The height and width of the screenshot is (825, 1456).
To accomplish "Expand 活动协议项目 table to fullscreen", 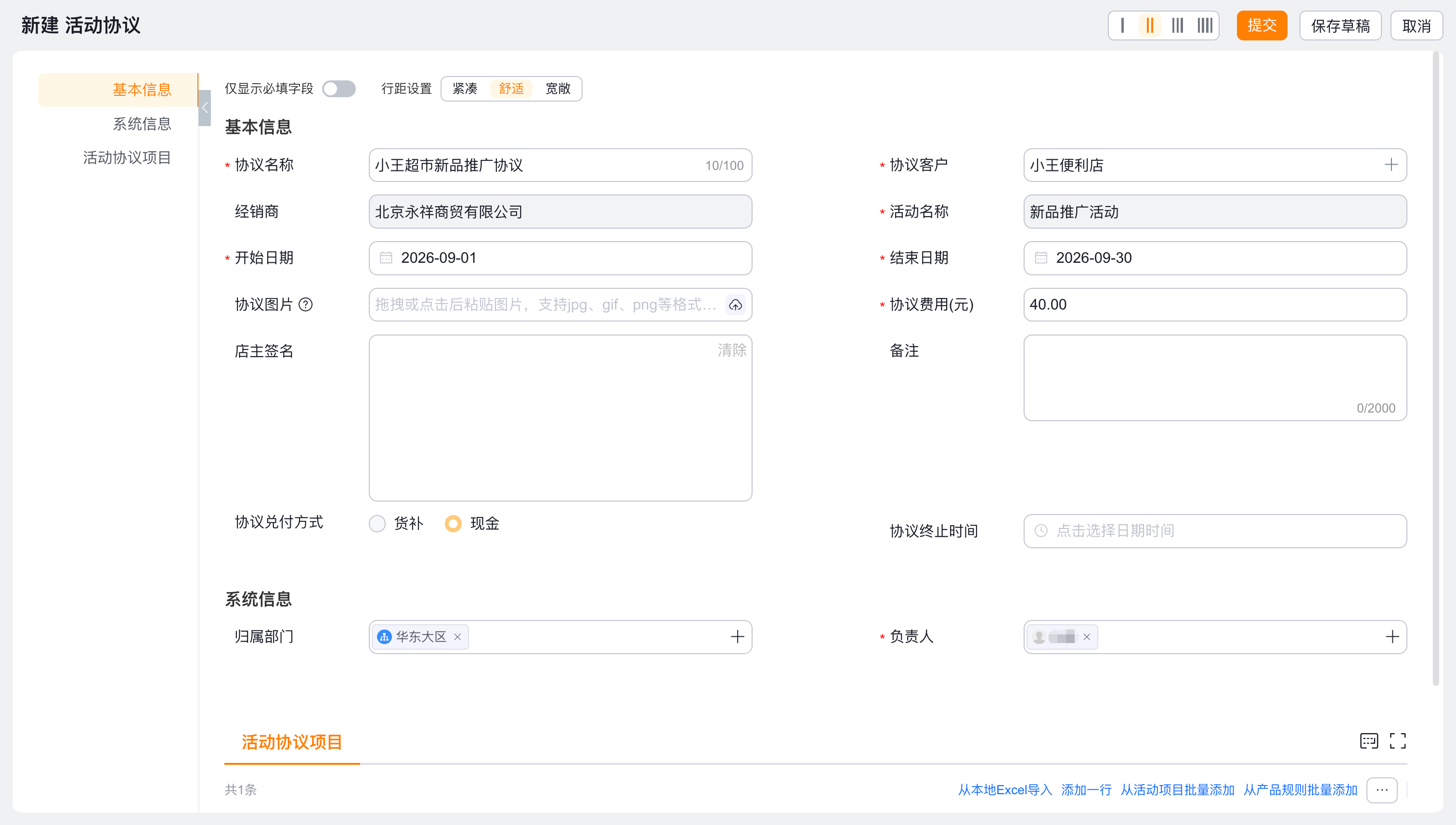I will (x=1398, y=741).
